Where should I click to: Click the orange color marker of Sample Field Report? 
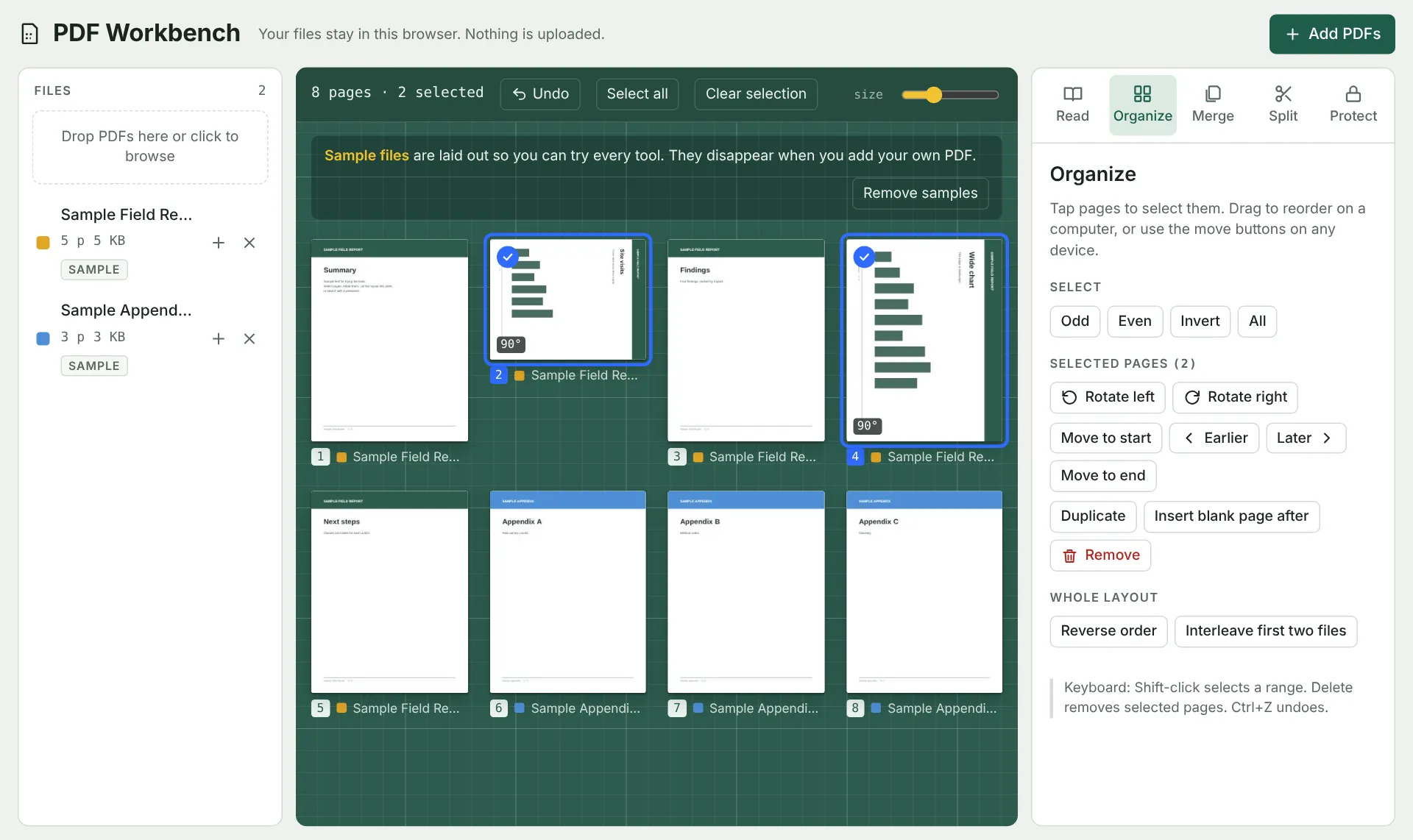pyautogui.click(x=43, y=243)
